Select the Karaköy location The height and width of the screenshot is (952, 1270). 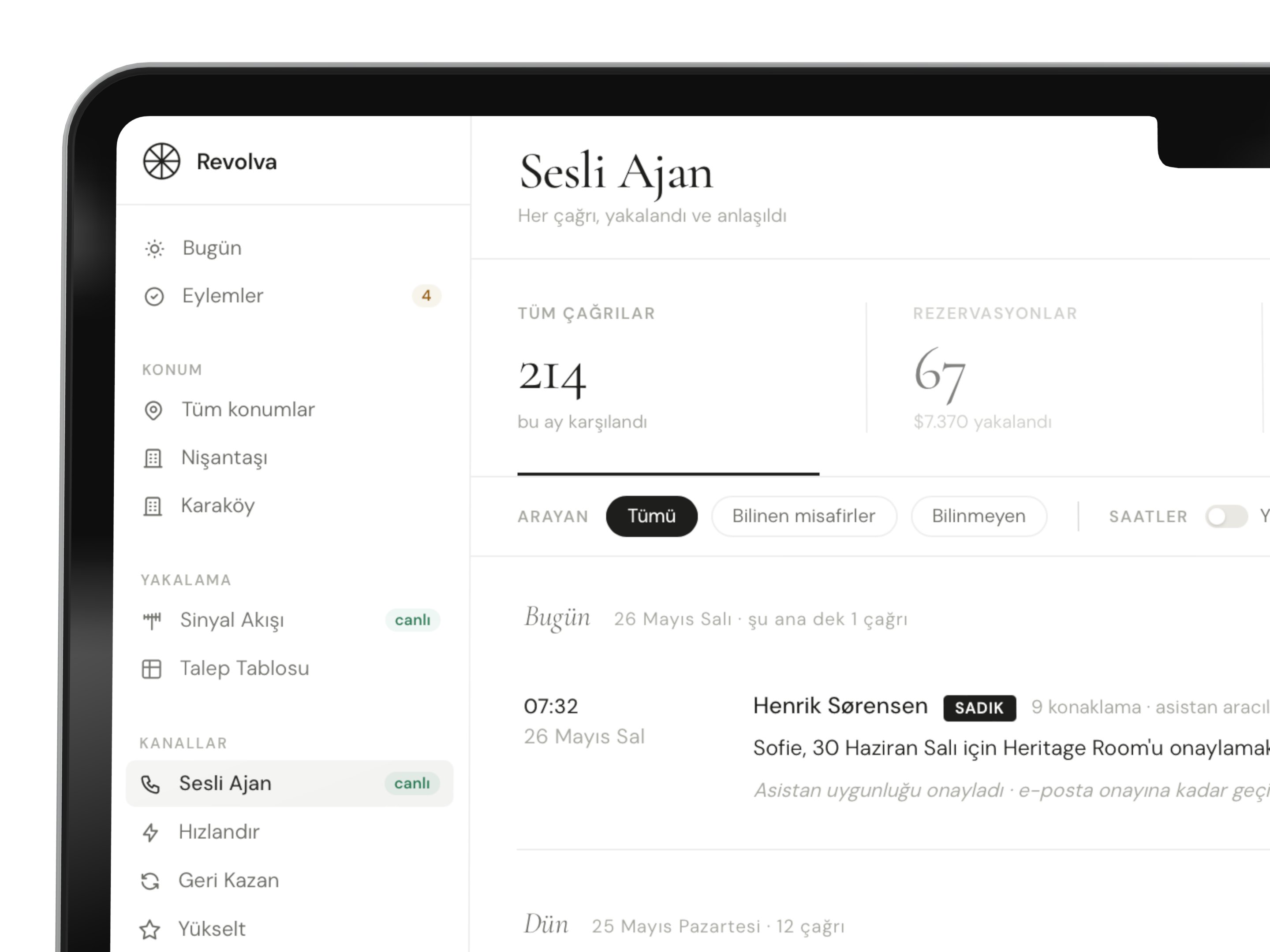pos(217,506)
